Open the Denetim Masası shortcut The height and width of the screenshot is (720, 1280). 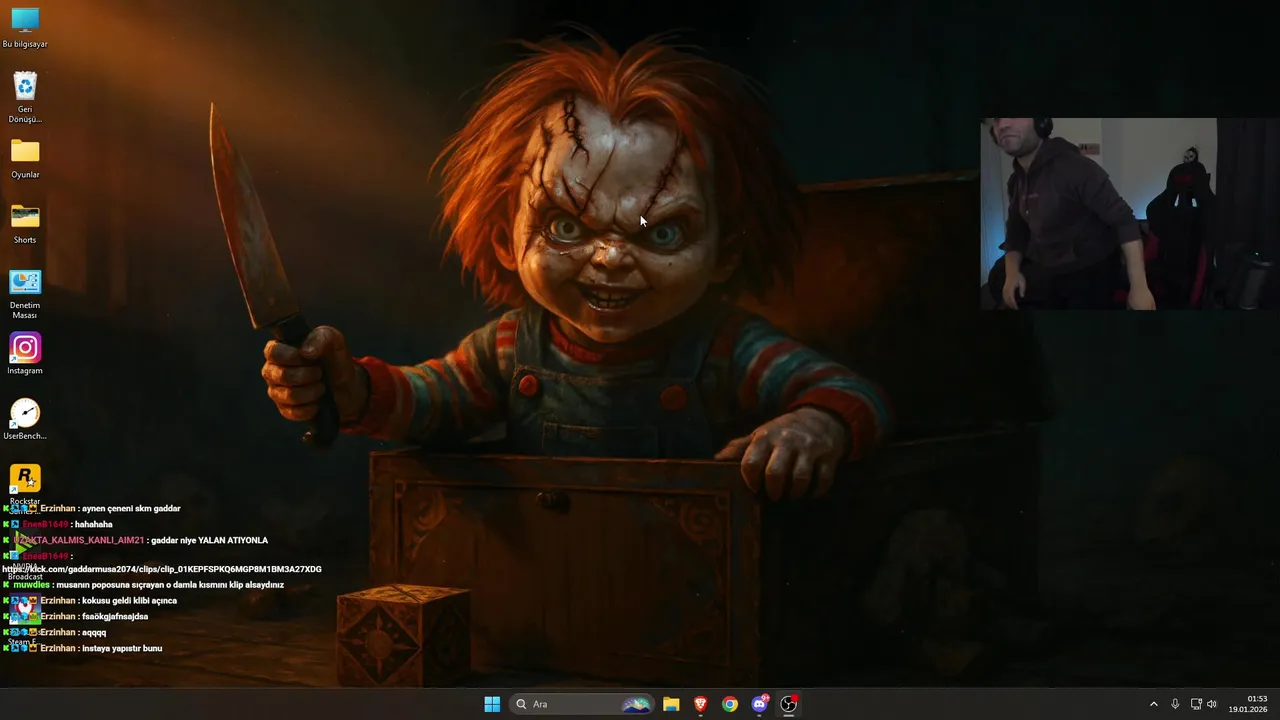(25, 294)
